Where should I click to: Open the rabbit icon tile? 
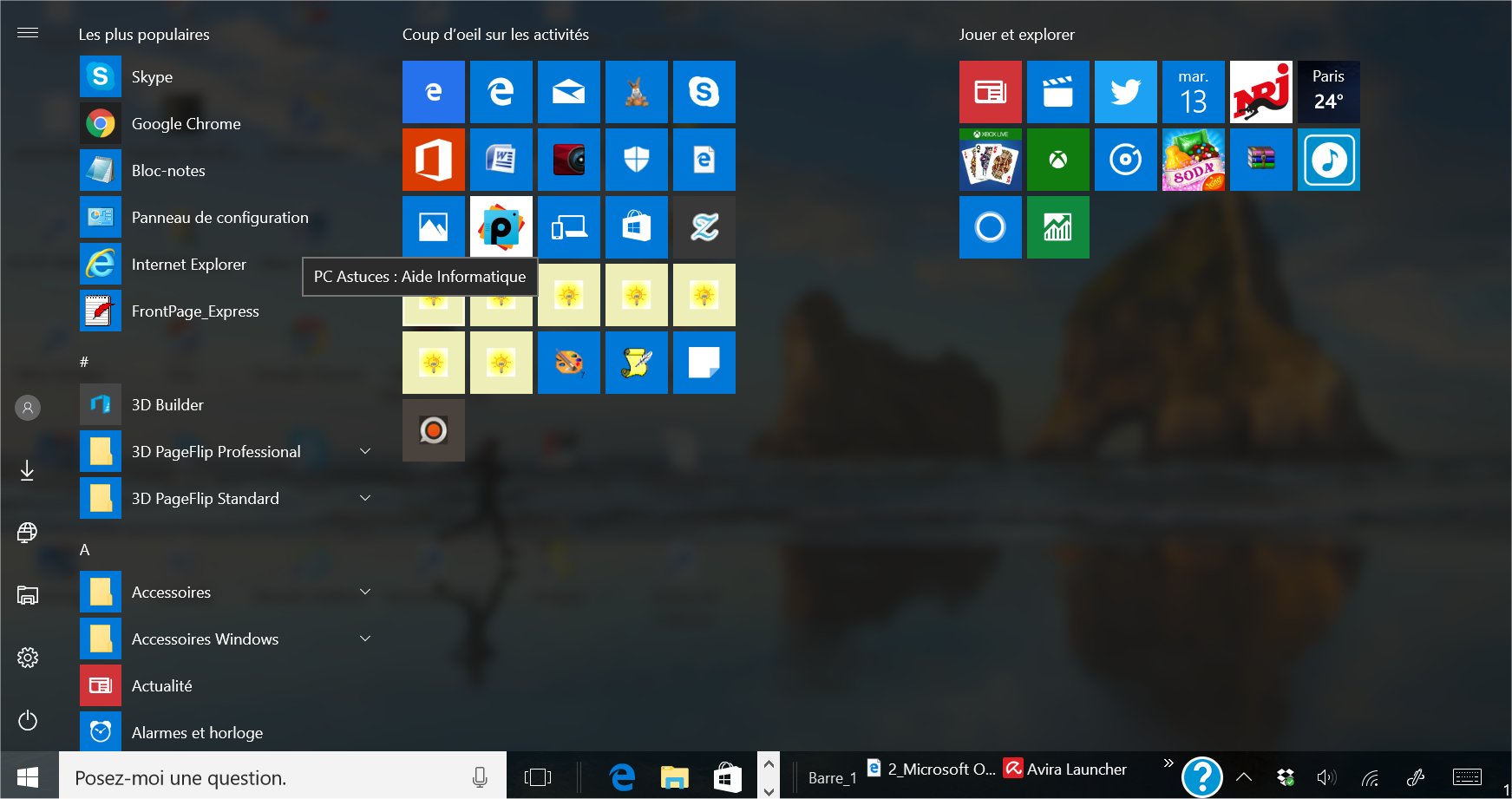click(x=636, y=92)
